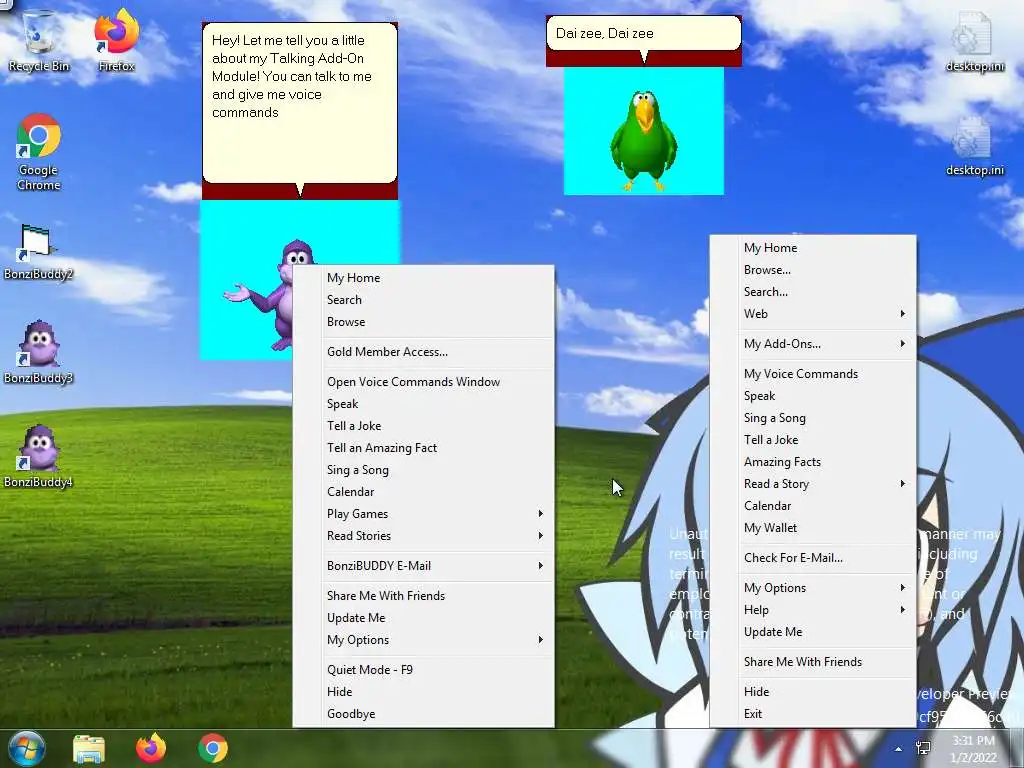1024x768 pixels.
Task: Select Browse... in the parrot menu
Action: pos(813,270)
